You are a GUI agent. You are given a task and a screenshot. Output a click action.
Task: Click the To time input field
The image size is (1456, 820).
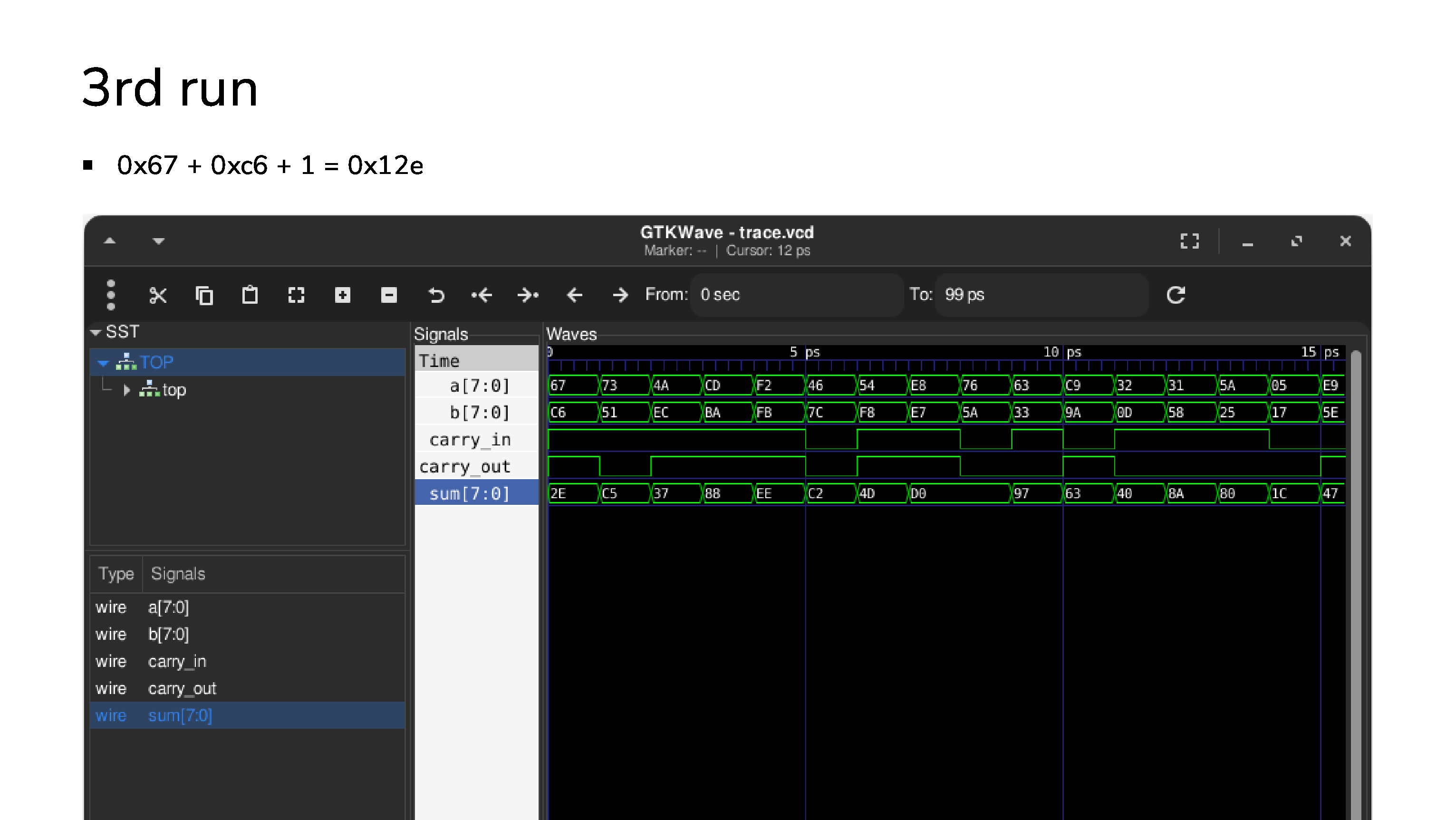(1041, 295)
